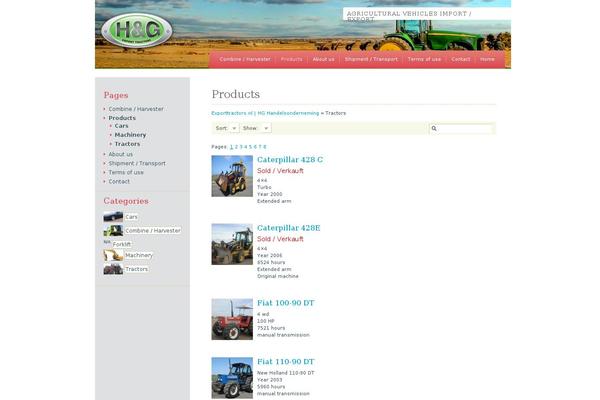Image resolution: width=600 pixels, height=400 pixels.
Task: Open Products in Pages sidebar
Action: click(122, 118)
